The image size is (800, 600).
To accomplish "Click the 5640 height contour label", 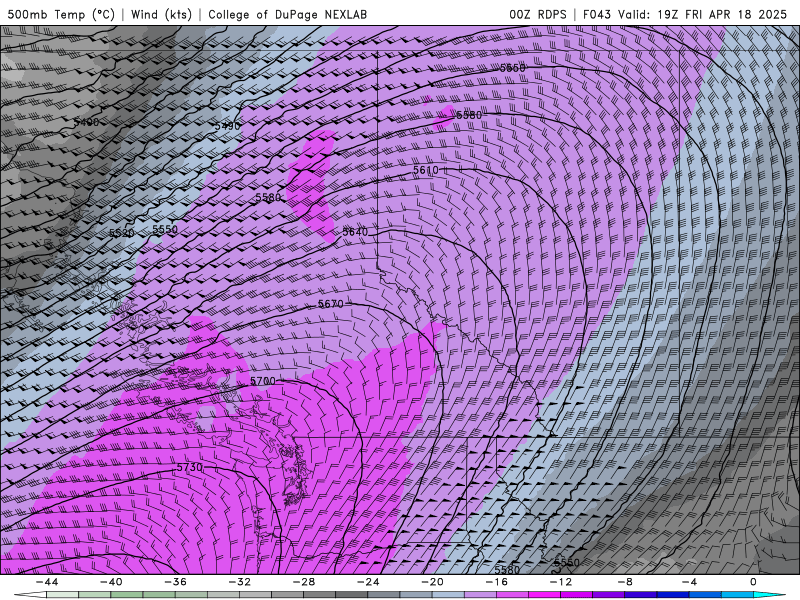I will (355, 232).
